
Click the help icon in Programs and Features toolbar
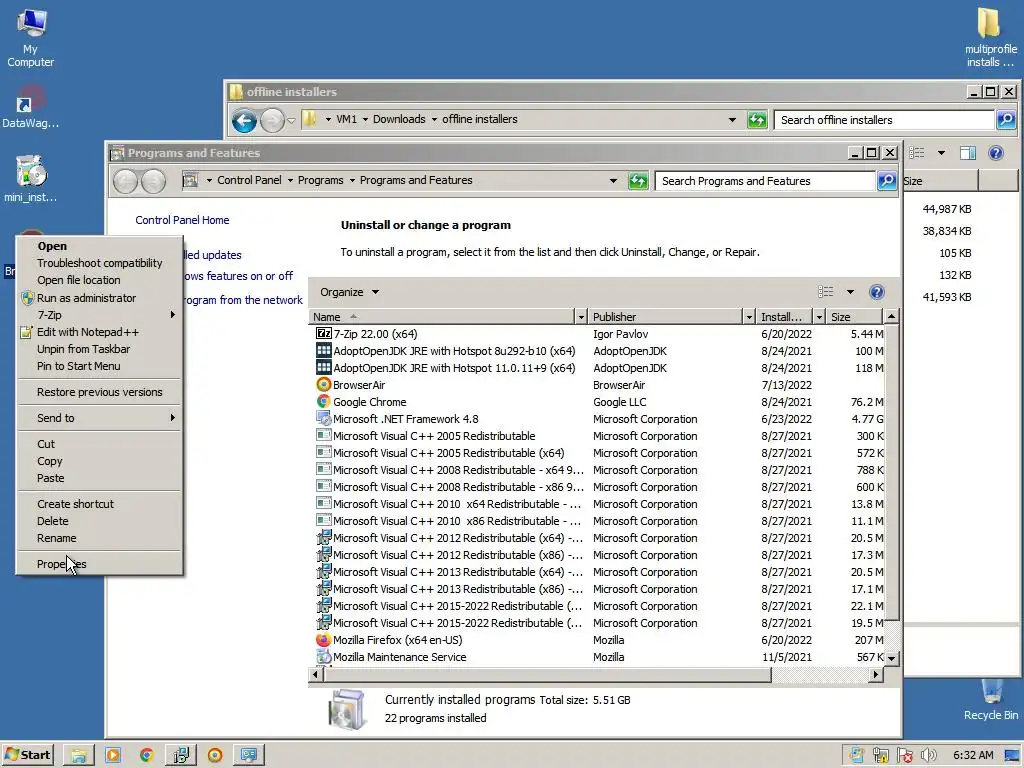(877, 292)
